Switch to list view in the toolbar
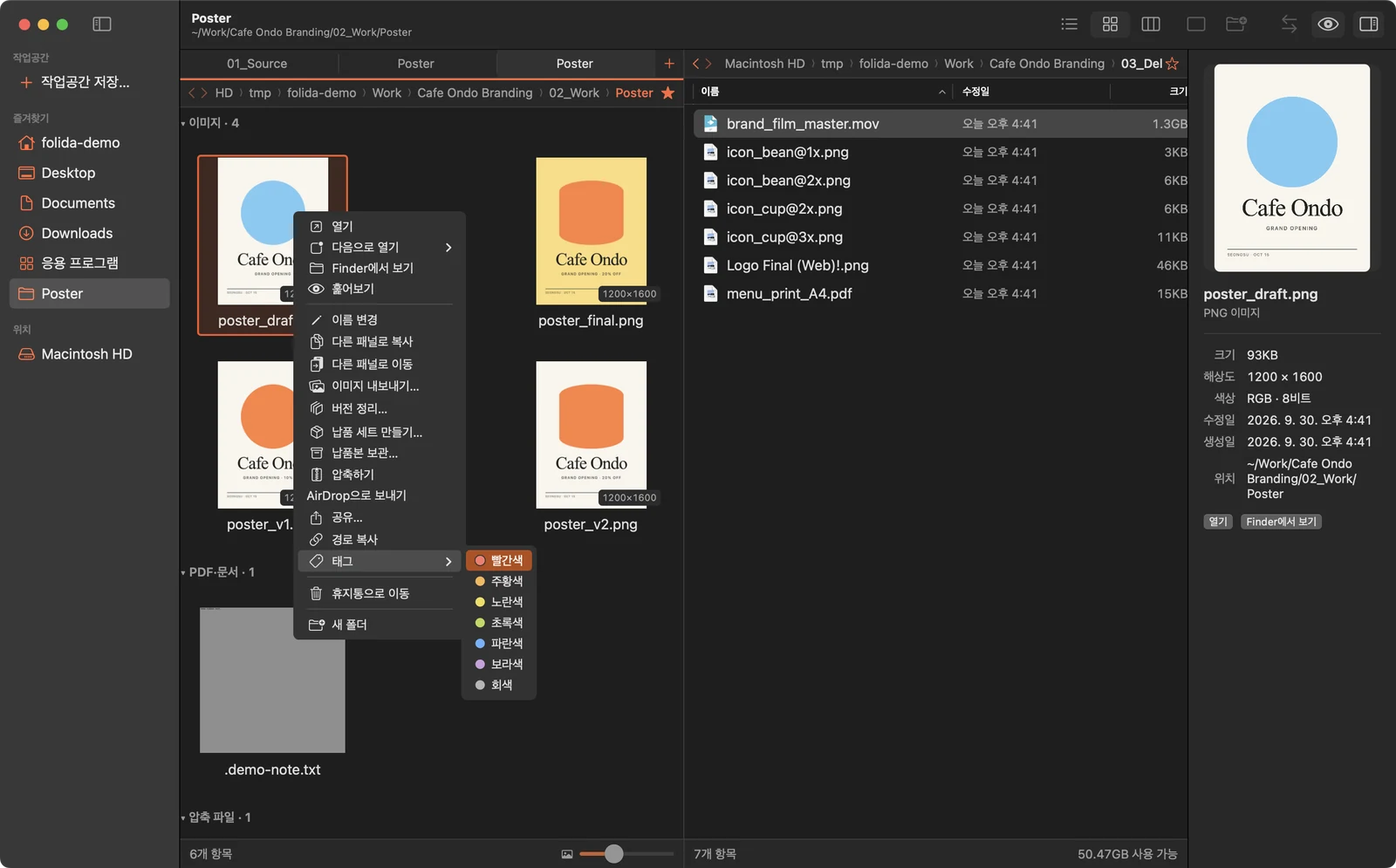The image size is (1396, 868). pos(1069,24)
